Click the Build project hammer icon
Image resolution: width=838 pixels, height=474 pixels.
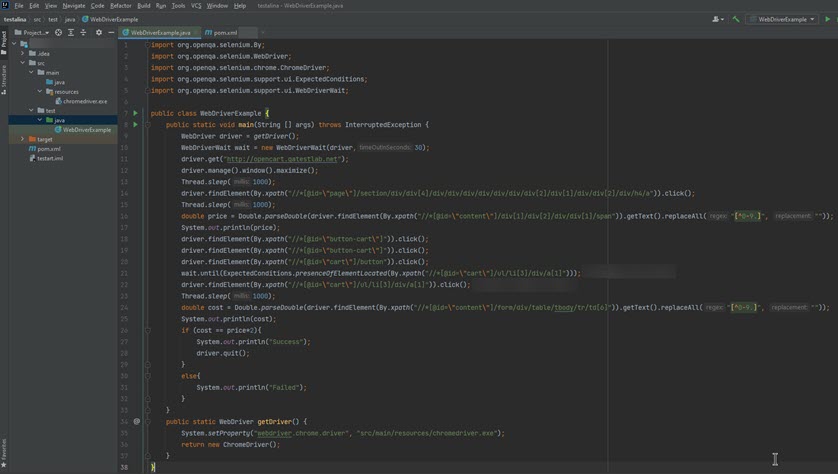point(736,19)
